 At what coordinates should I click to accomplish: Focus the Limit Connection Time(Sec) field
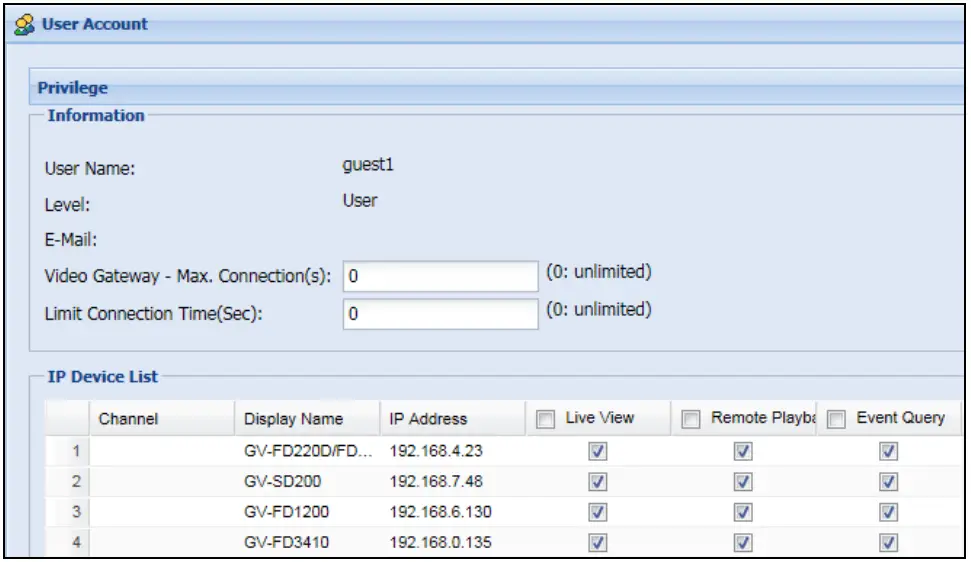point(440,314)
